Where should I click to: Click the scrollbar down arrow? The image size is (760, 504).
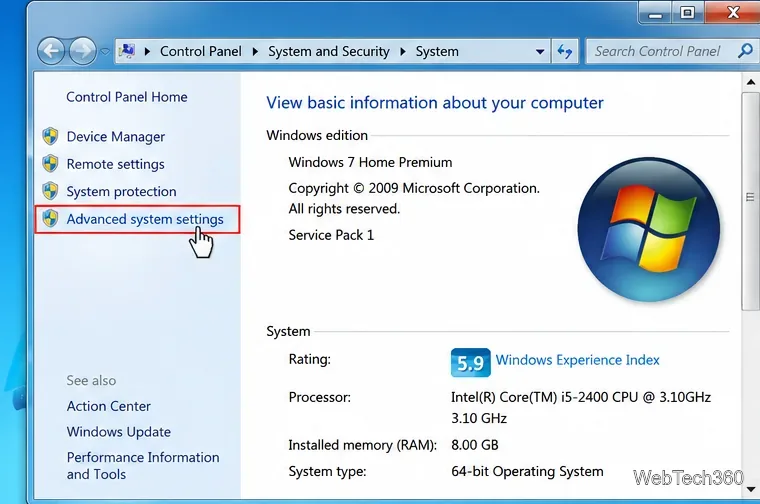tap(751, 489)
